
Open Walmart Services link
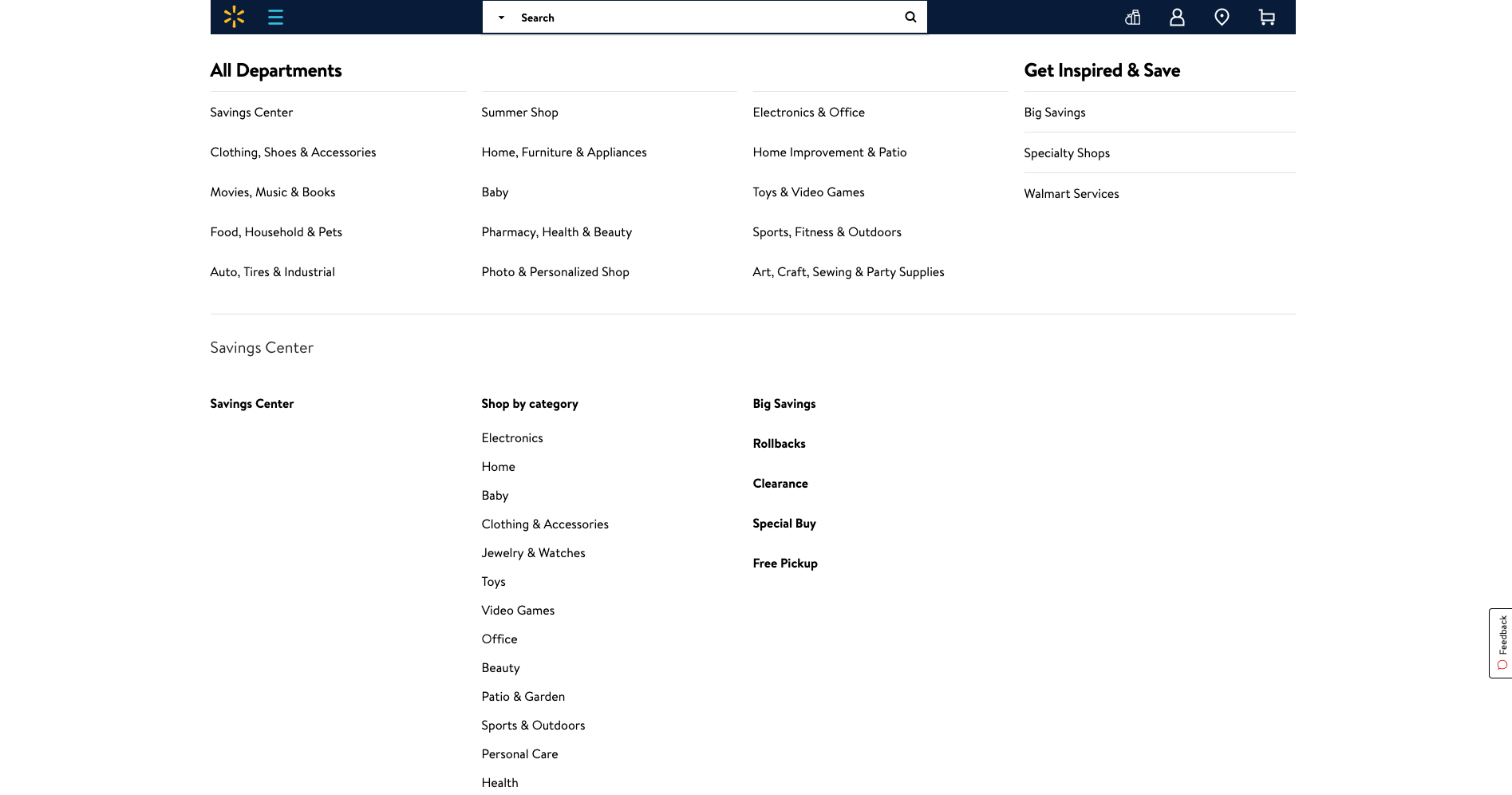[x=1072, y=194]
